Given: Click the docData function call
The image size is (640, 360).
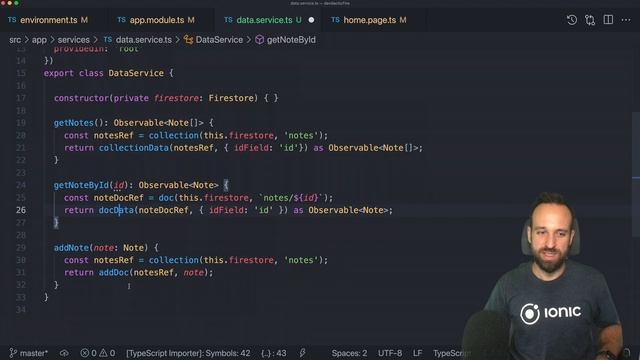Looking at the screenshot, I should tap(116, 210).
